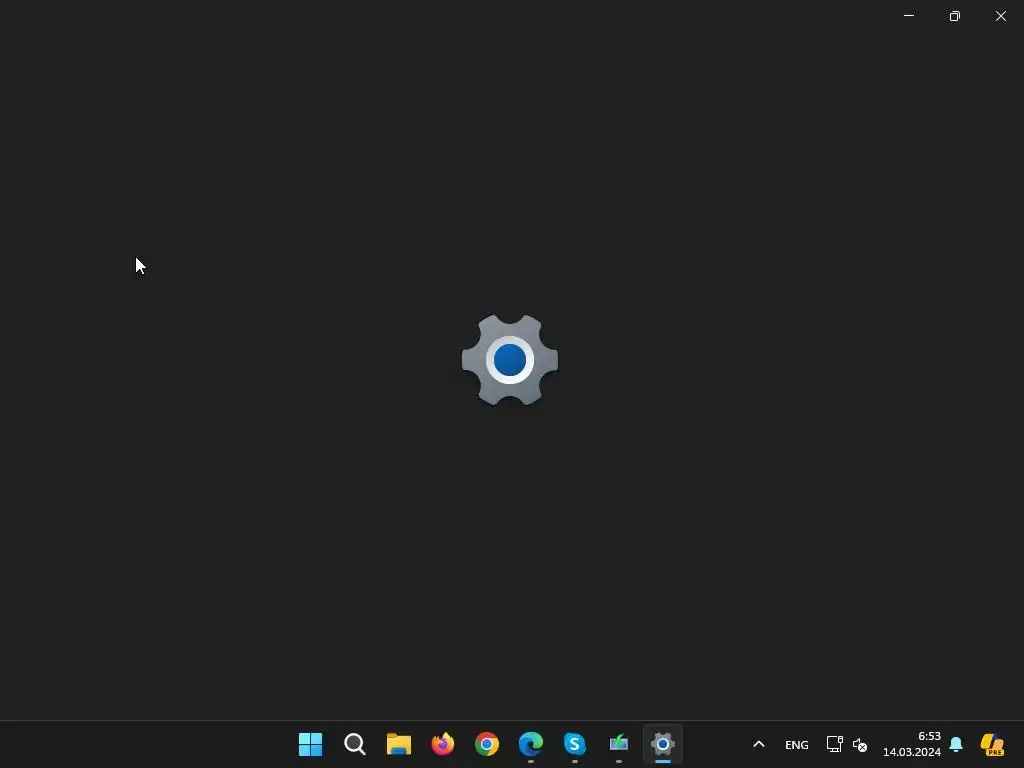Minimize the Settings window

point(909,16)
